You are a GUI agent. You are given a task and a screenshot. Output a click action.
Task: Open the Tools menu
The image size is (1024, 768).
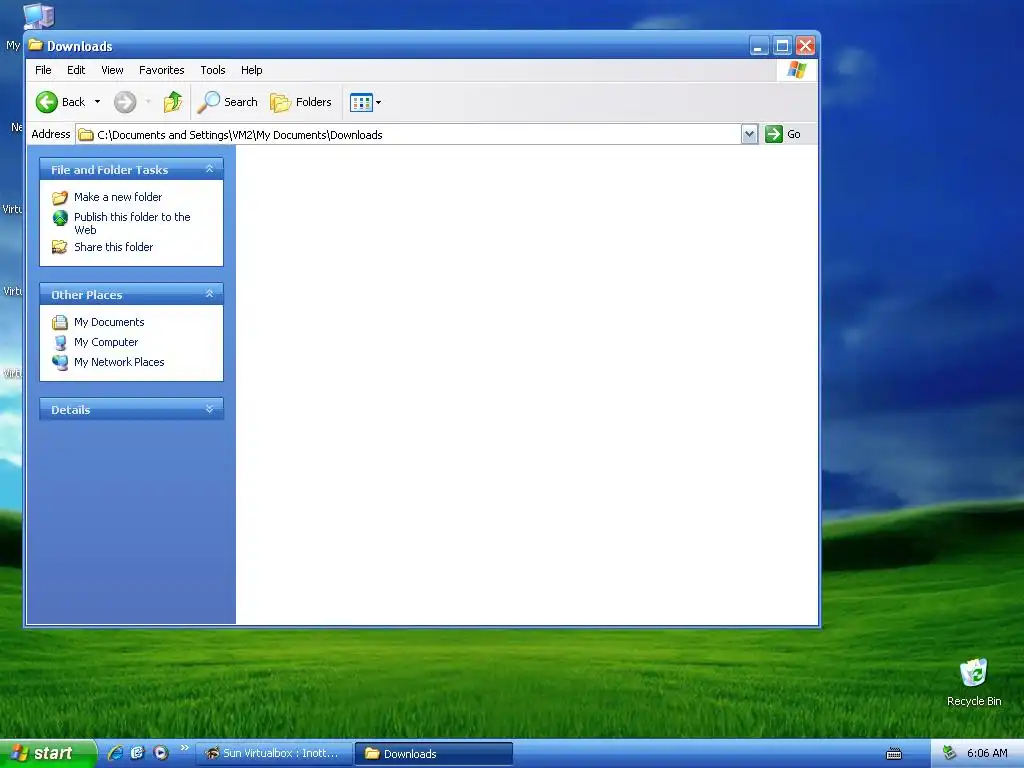[212, 70]
